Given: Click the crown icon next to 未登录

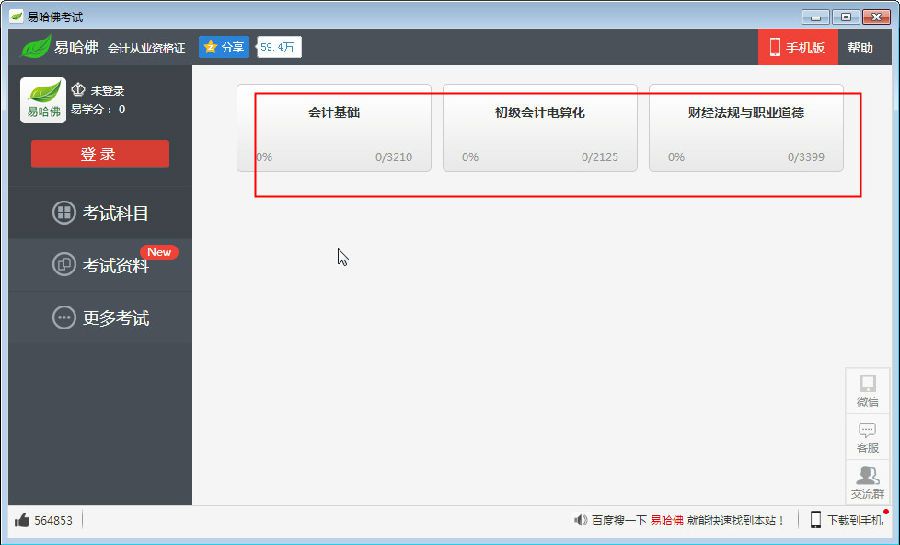Looking at the screenshot, I should 79,90.
